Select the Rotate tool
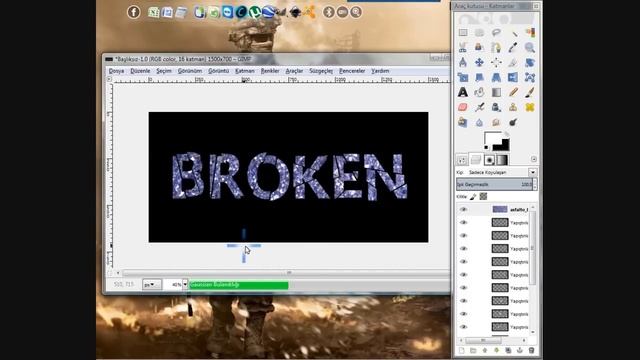Image resolution: width=640 pixels, height=360 pixels. 530,62
